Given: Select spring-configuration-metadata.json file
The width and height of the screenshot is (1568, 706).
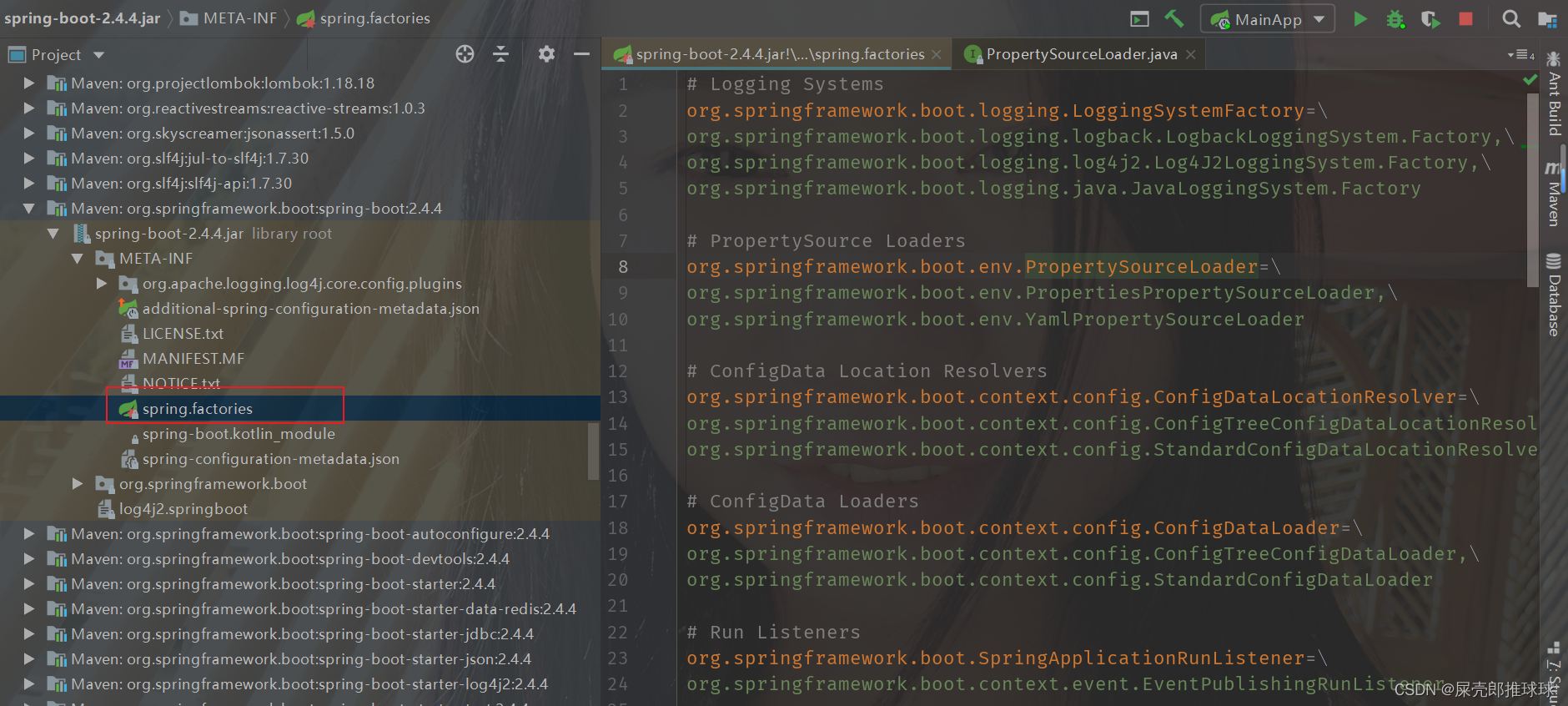Looking at the screenshot, I should [x=270, y=459].
